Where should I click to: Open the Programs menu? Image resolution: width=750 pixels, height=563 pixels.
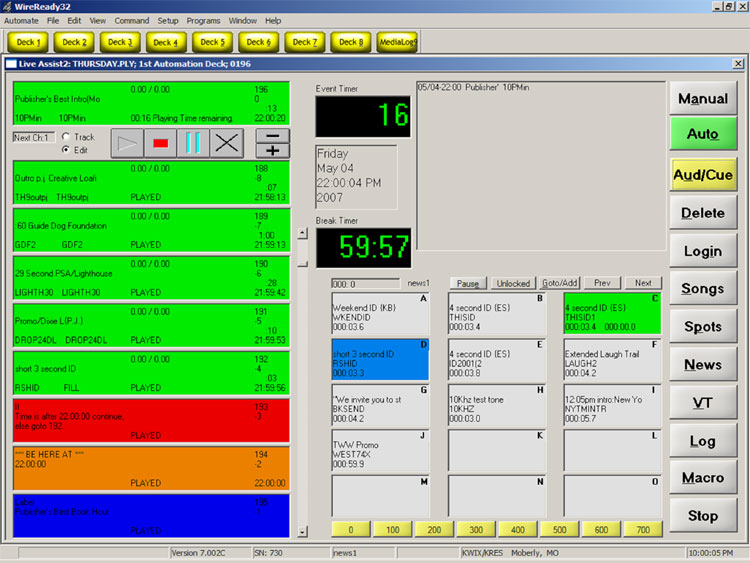(x=203, y=21)
